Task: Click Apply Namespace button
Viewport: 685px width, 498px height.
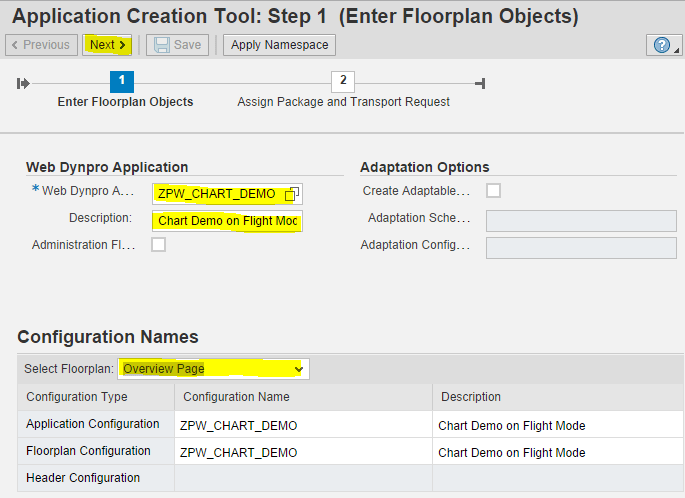Action: (x=280, y=45)
